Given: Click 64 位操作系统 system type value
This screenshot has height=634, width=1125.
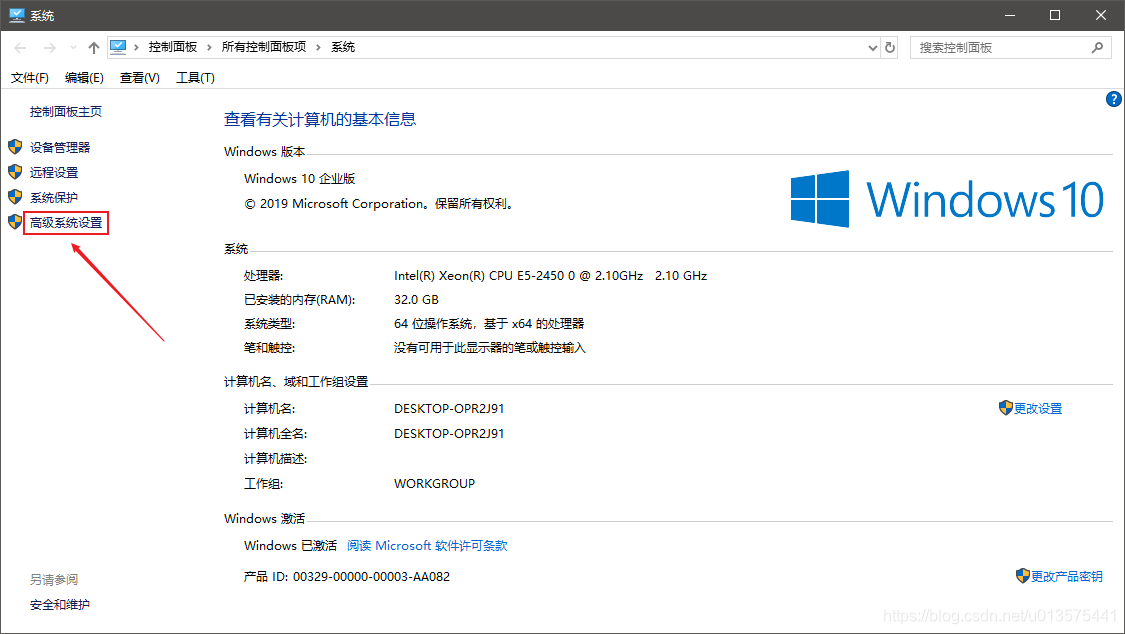Looking at the screenshot, I should coord(489,324).
